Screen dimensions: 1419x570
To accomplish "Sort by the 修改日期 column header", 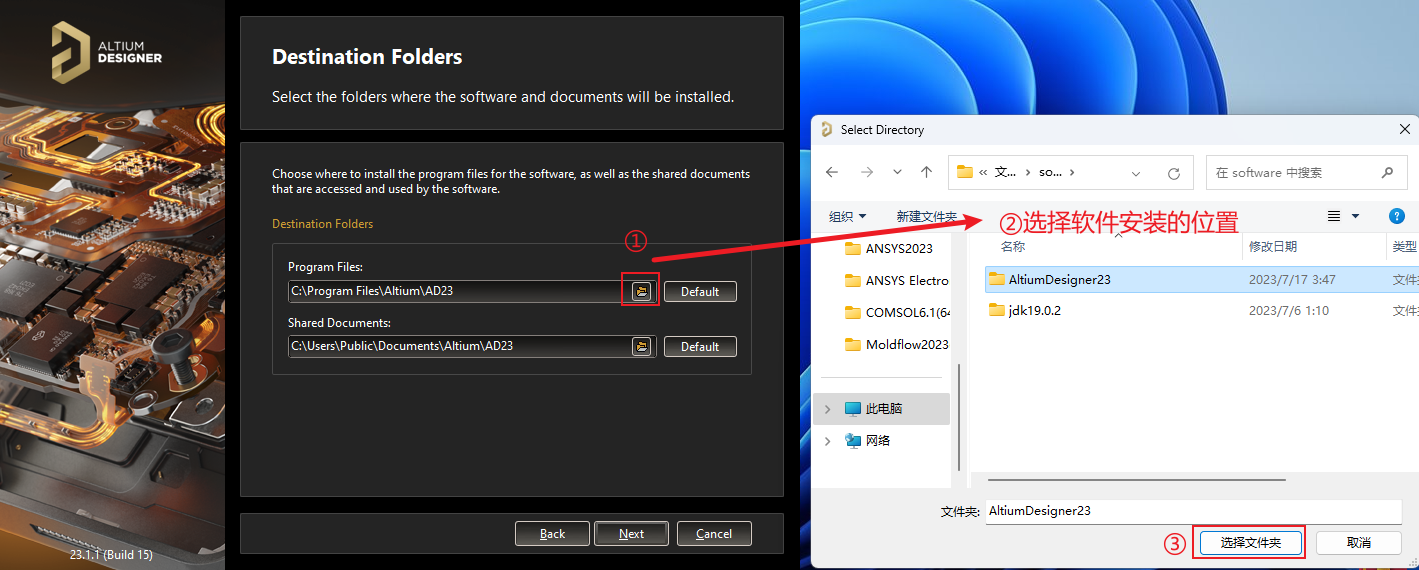I will [x=1273, y=246].
